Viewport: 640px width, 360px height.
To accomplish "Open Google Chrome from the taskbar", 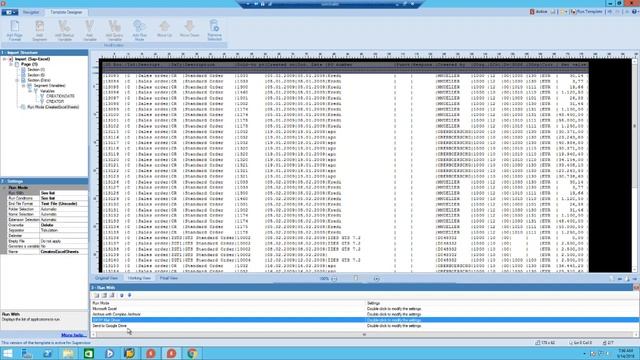I will (192, 353).
